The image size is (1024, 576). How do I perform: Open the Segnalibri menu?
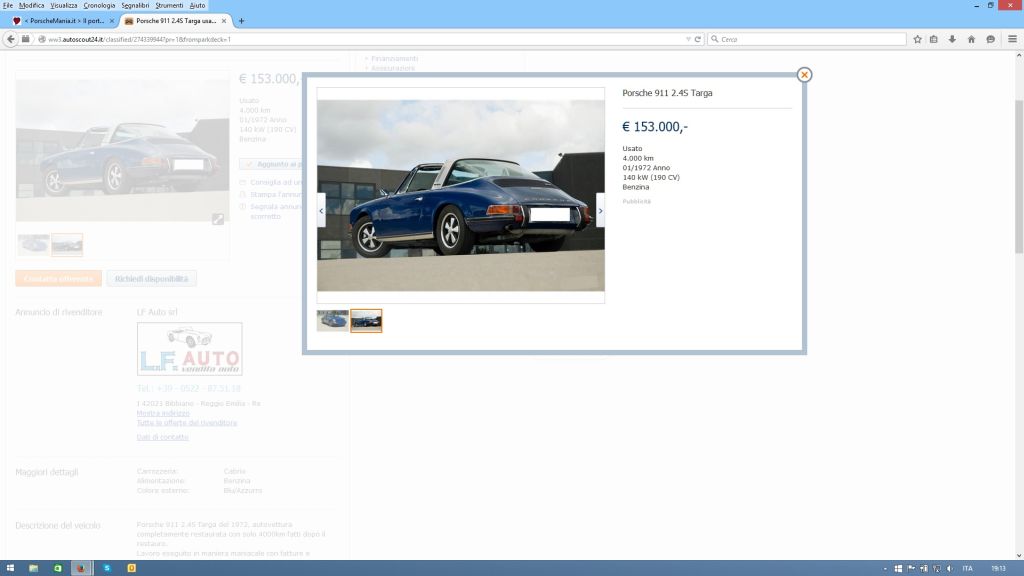pos(135,5)
